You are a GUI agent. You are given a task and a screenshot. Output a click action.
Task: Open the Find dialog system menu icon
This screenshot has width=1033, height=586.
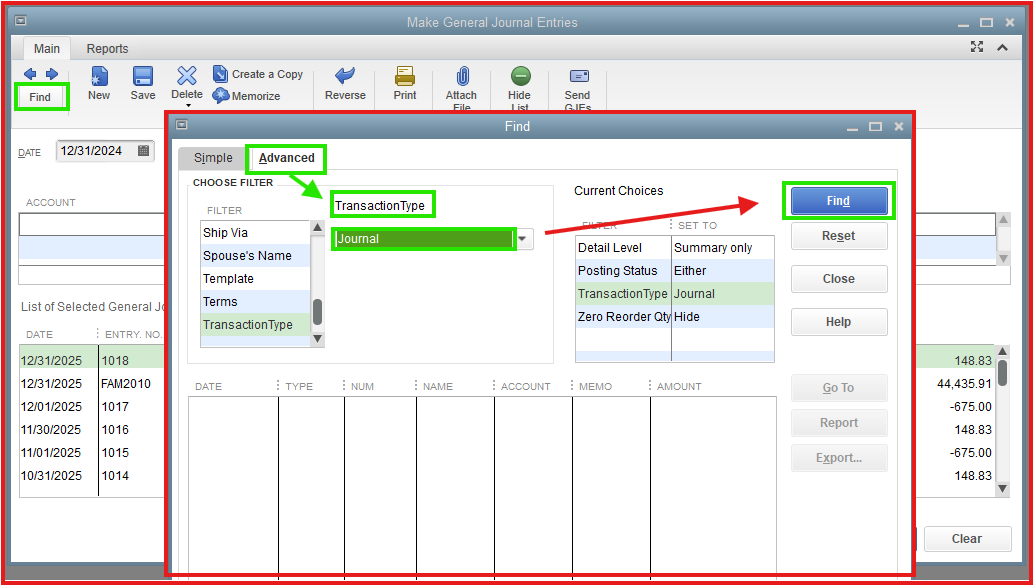pyautogui.click(x=182, y=125)
